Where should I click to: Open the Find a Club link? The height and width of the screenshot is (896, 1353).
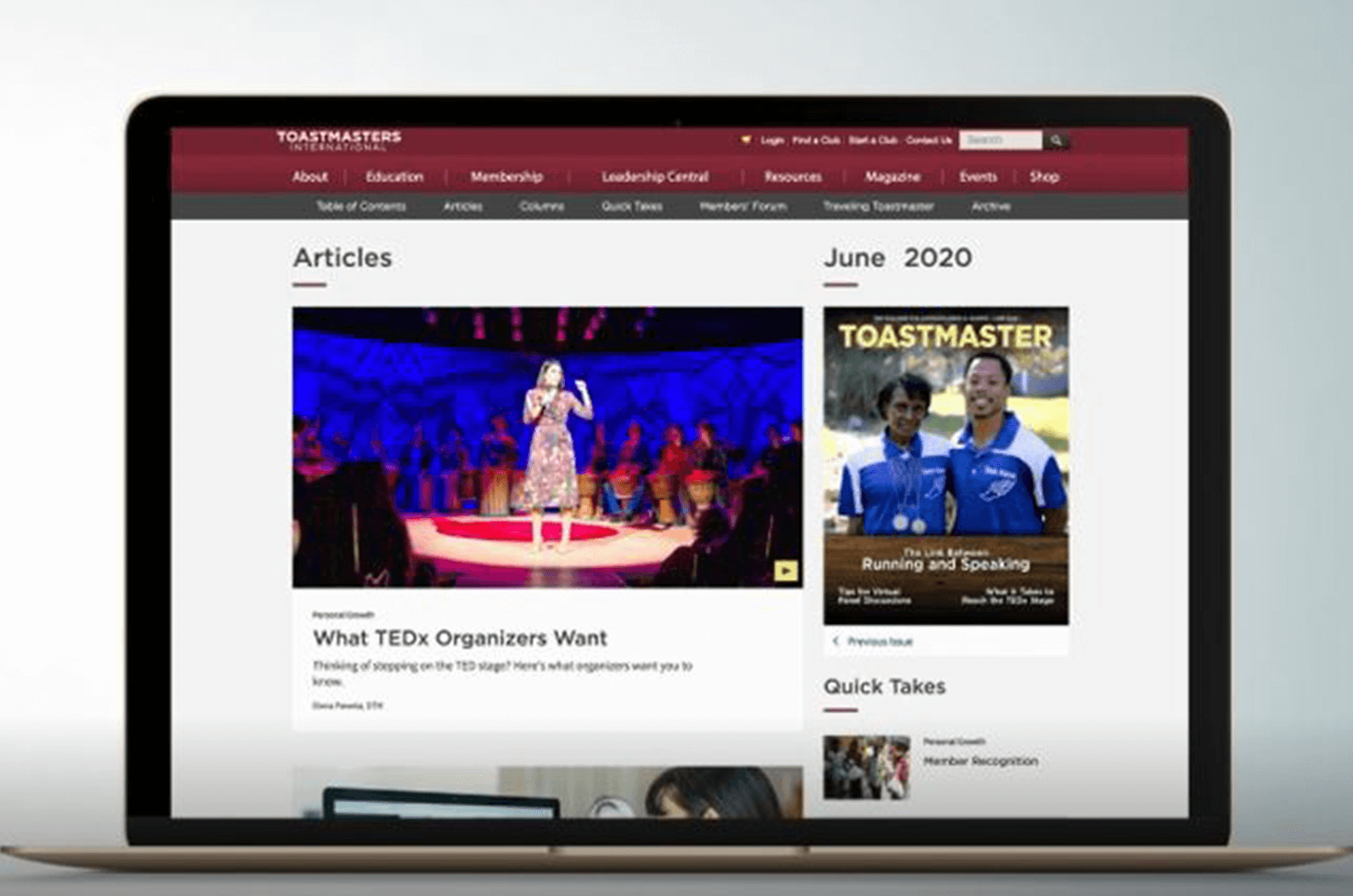point(816,140)
